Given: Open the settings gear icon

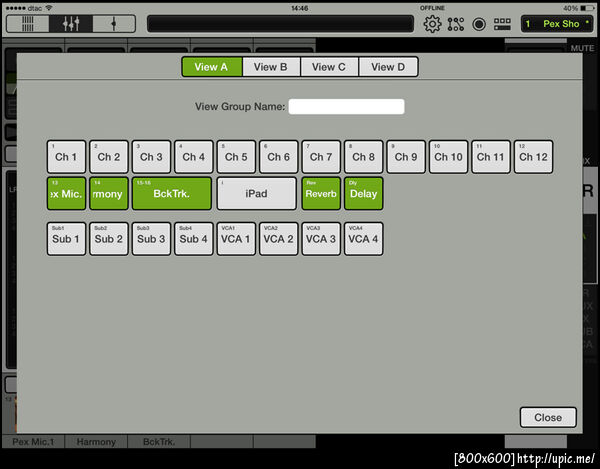Looking at the screenshot, I should click(x=432, y=24).
